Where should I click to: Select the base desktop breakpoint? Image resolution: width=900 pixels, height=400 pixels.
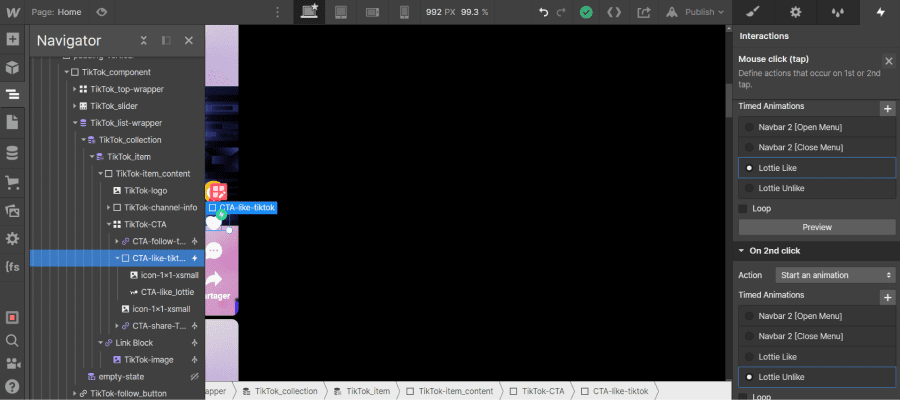click(309, 12)
